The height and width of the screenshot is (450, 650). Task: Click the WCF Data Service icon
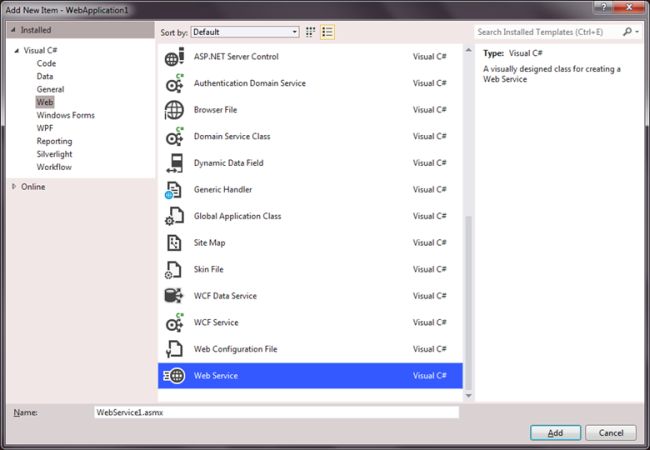click(174, 296)
